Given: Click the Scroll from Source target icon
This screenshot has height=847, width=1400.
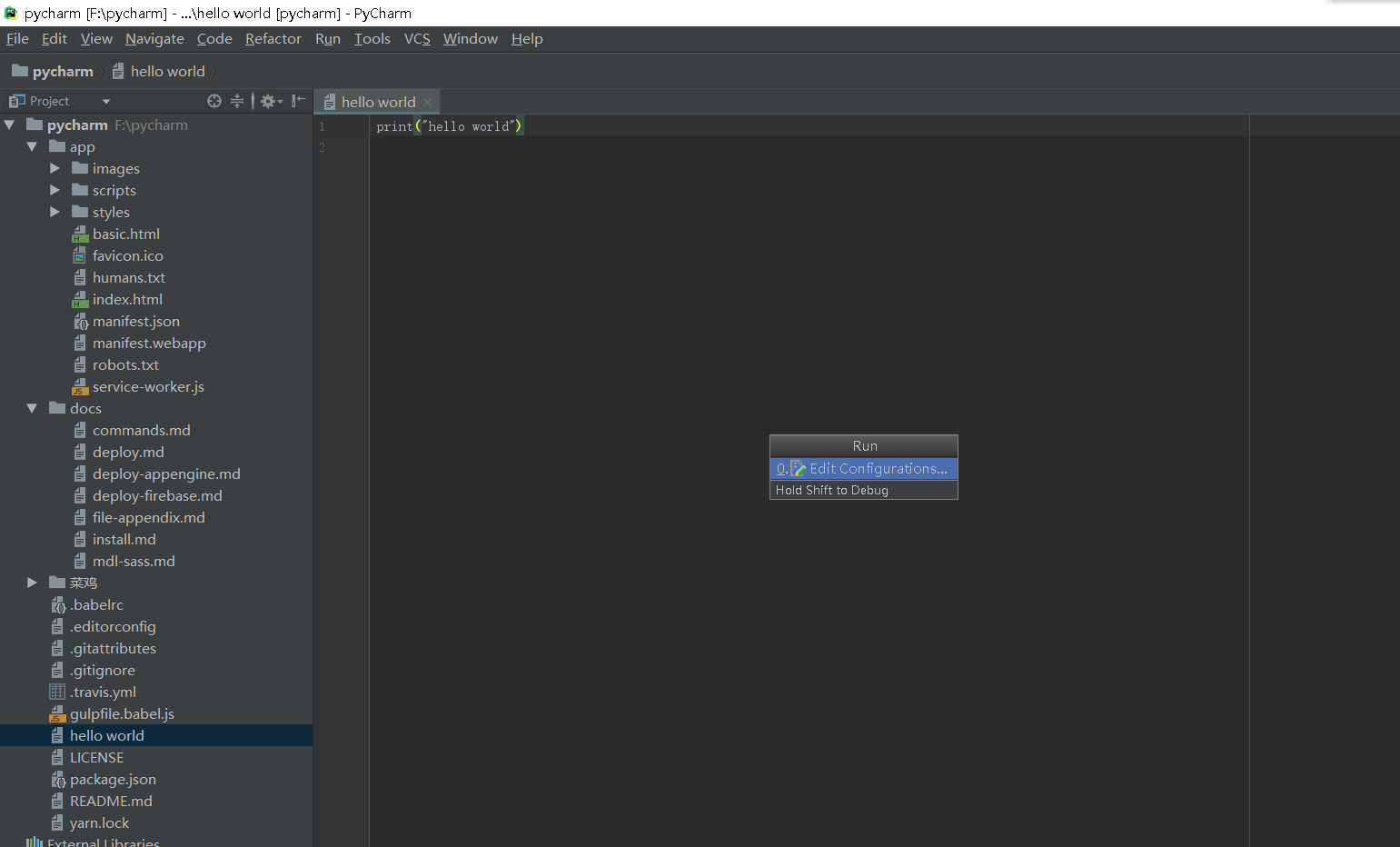Looking at the screenshot, I should pyautogui.click(x=214, y=101).
